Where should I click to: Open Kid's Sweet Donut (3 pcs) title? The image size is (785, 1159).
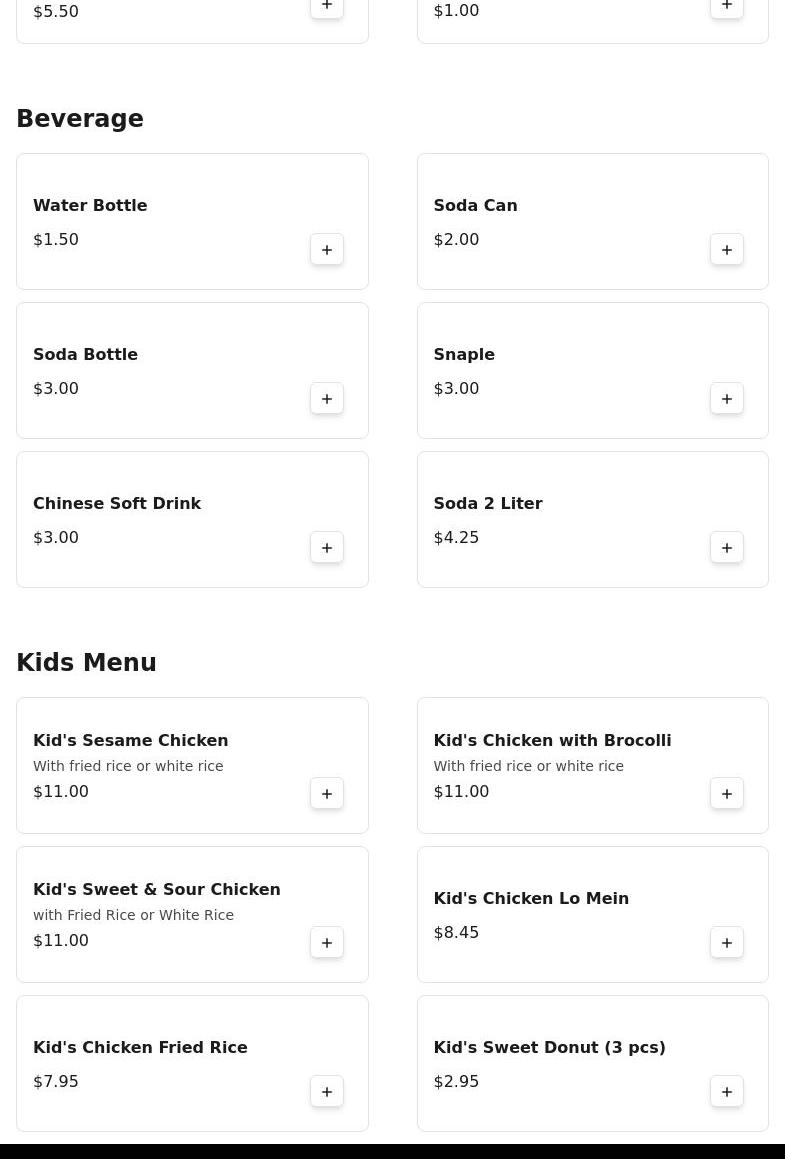point(549,1048)
